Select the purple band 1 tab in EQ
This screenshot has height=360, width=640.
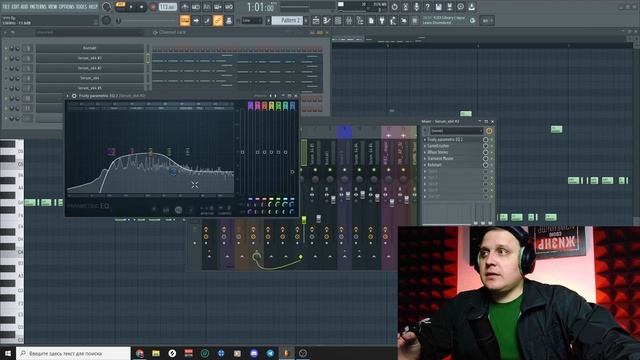click(x=250, y=106)
